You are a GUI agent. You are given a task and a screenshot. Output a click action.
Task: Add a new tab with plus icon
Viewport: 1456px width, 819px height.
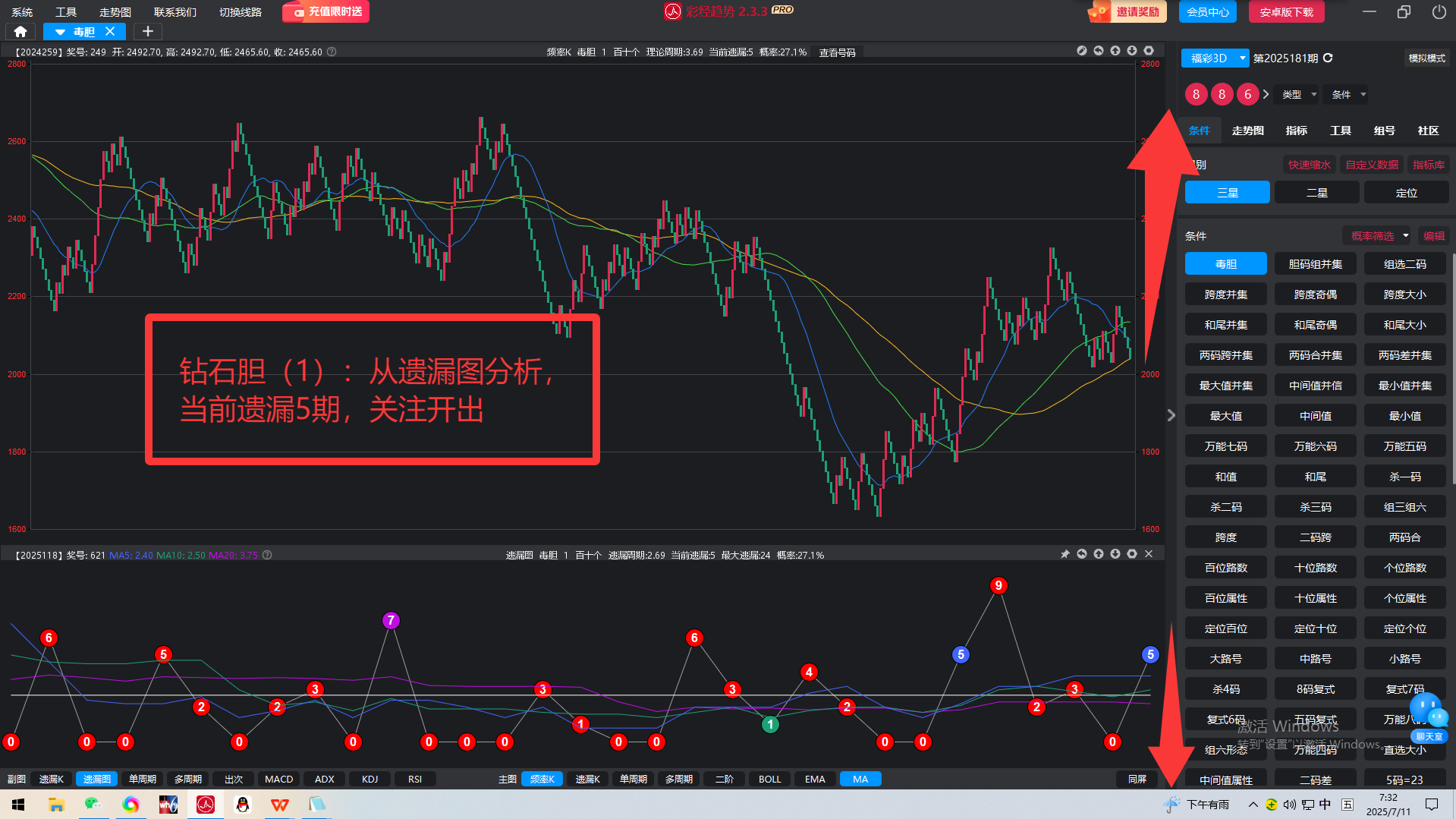(x=148, y=31)
